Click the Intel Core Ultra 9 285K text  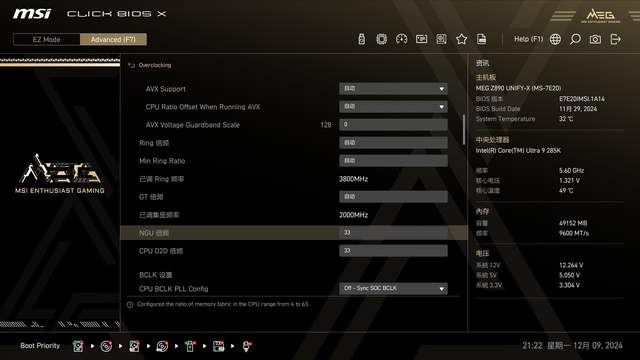518,150
